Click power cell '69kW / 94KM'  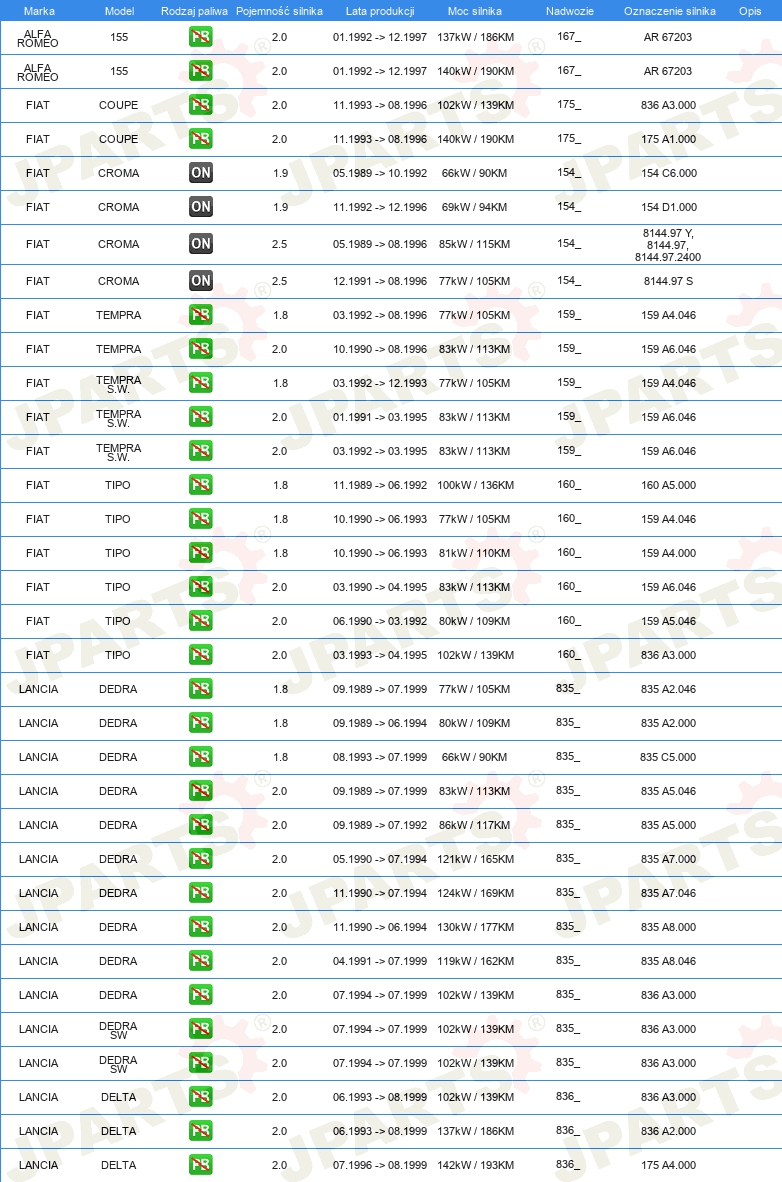(x=474, y=207)
